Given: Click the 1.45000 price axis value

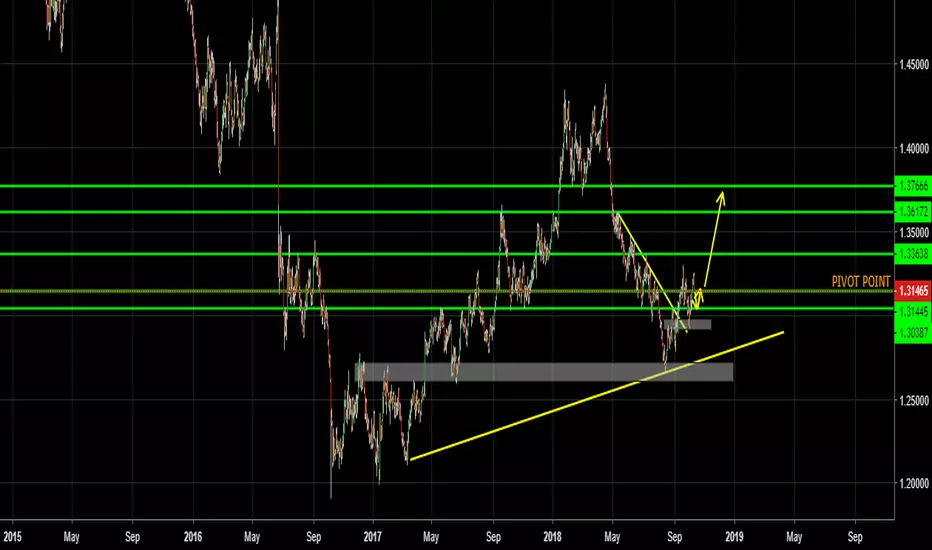Looking at the screenshot, I should [x=914, y=64].
